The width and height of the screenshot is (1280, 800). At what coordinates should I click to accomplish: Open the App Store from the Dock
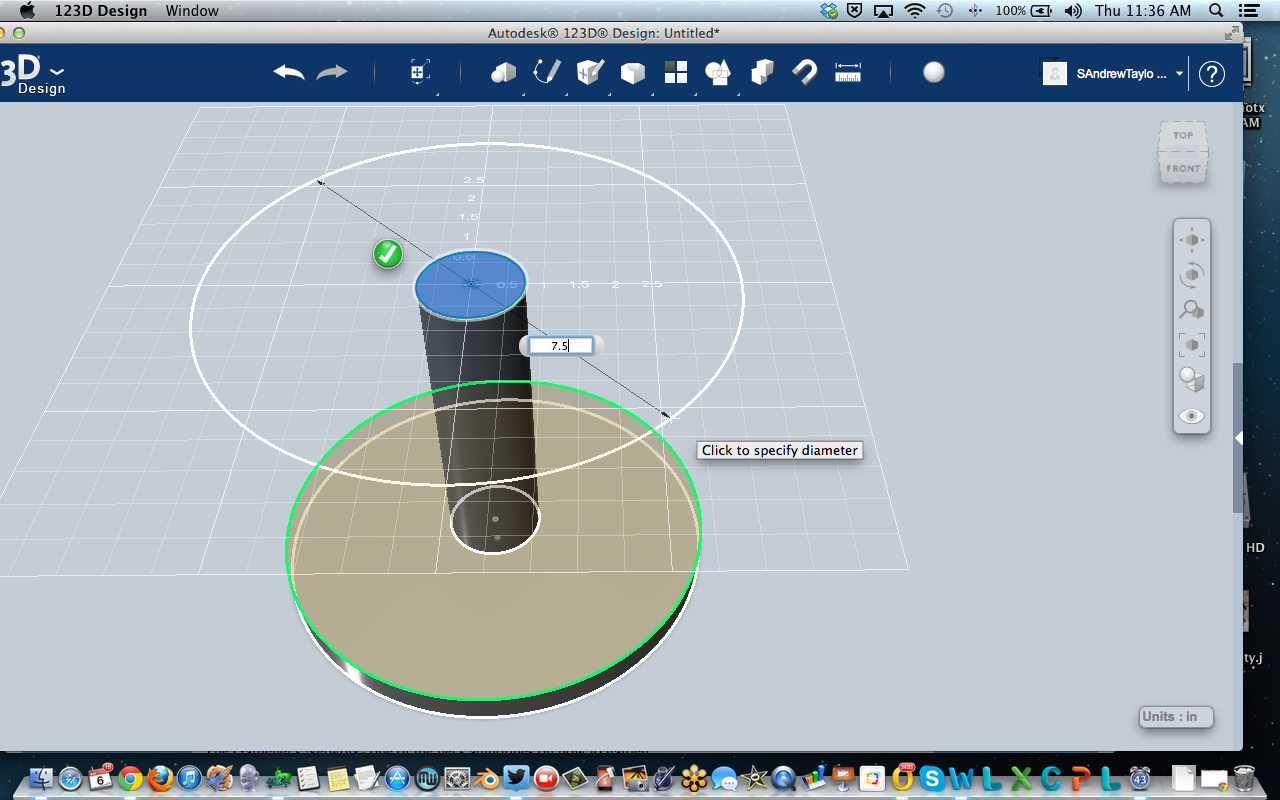point(398,778)
